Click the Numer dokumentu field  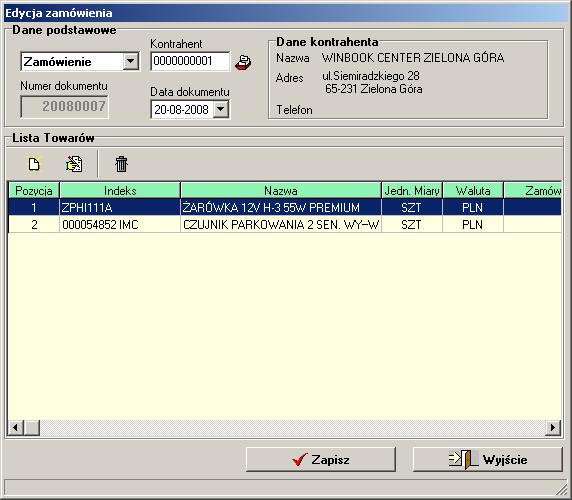pyautogui.click(x=64, y=106)
